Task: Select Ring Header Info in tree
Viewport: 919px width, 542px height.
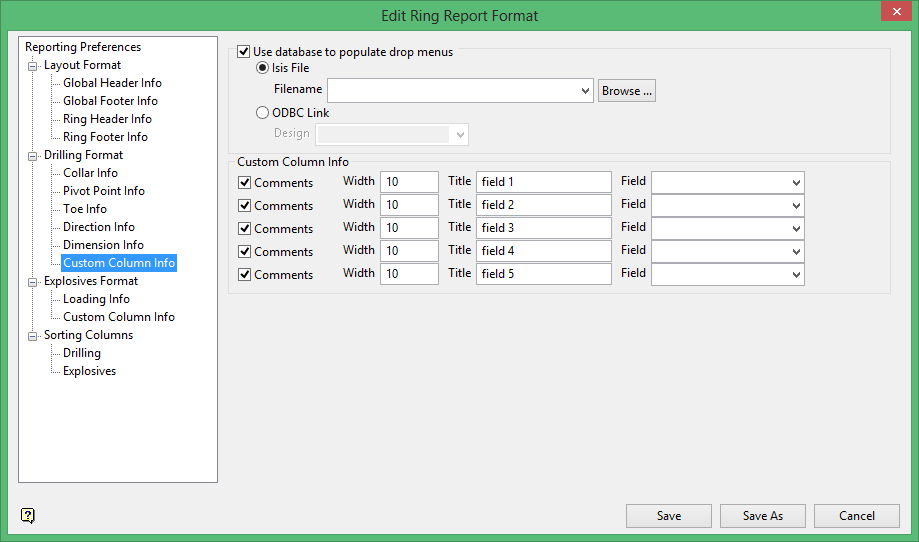Action: pyautogui.click(x=107, y=119)
